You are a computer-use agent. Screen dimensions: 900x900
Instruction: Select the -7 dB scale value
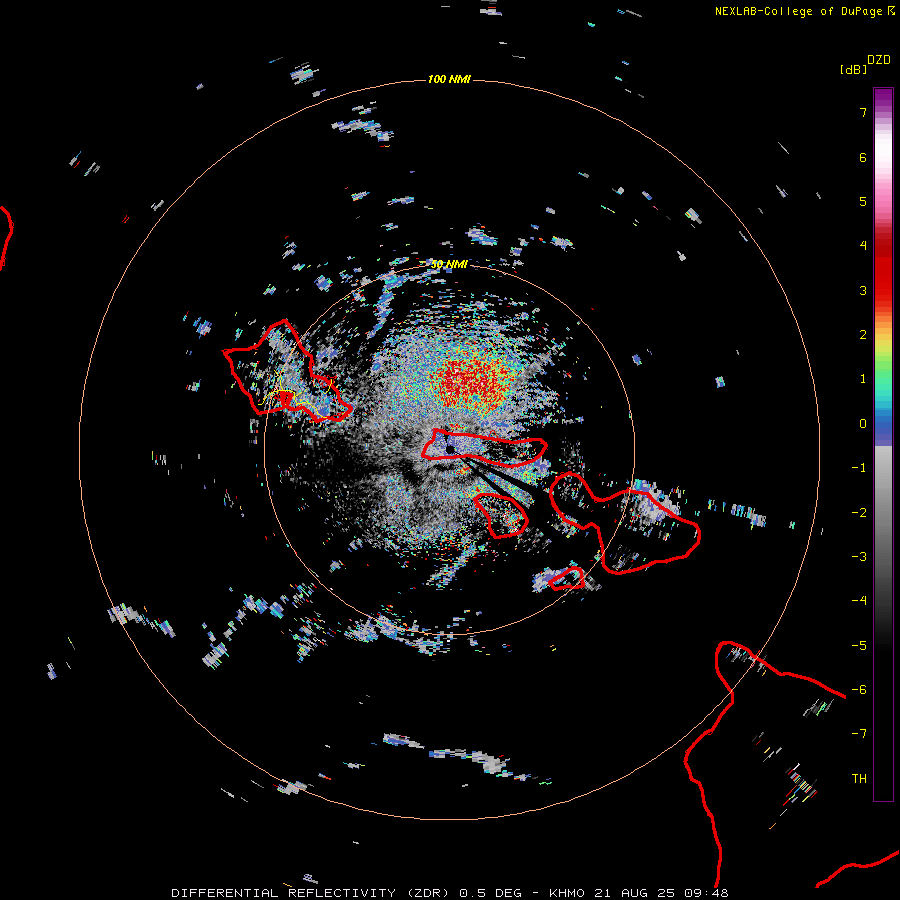point(859,734)
